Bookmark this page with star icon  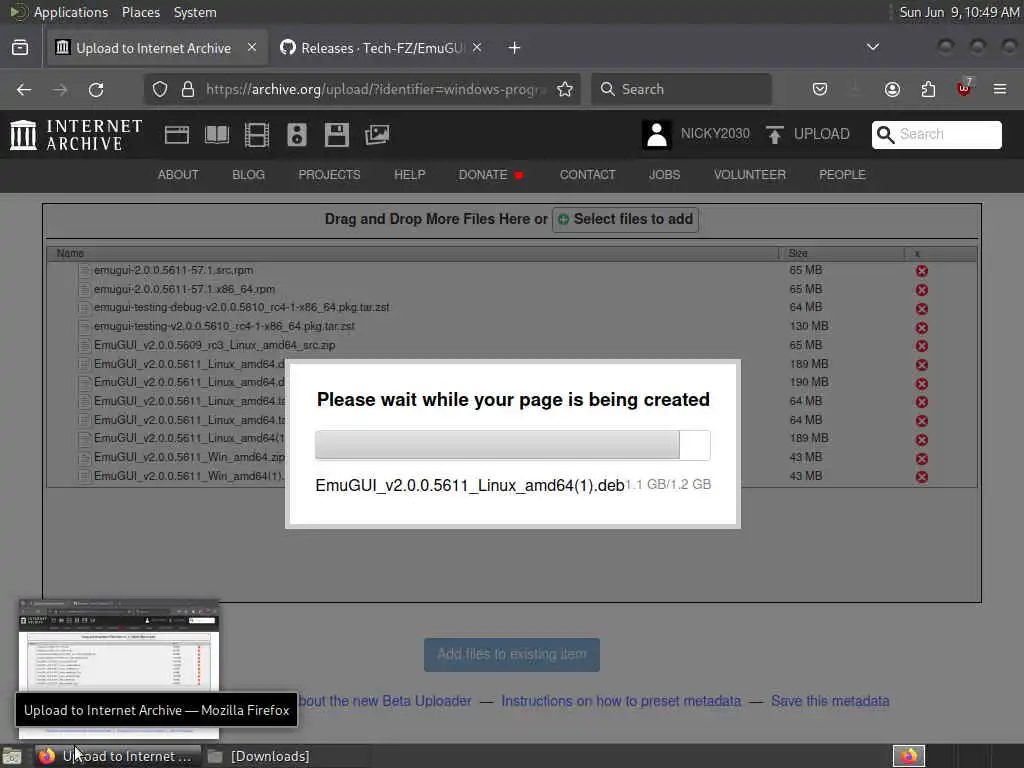tap(565, 89)
